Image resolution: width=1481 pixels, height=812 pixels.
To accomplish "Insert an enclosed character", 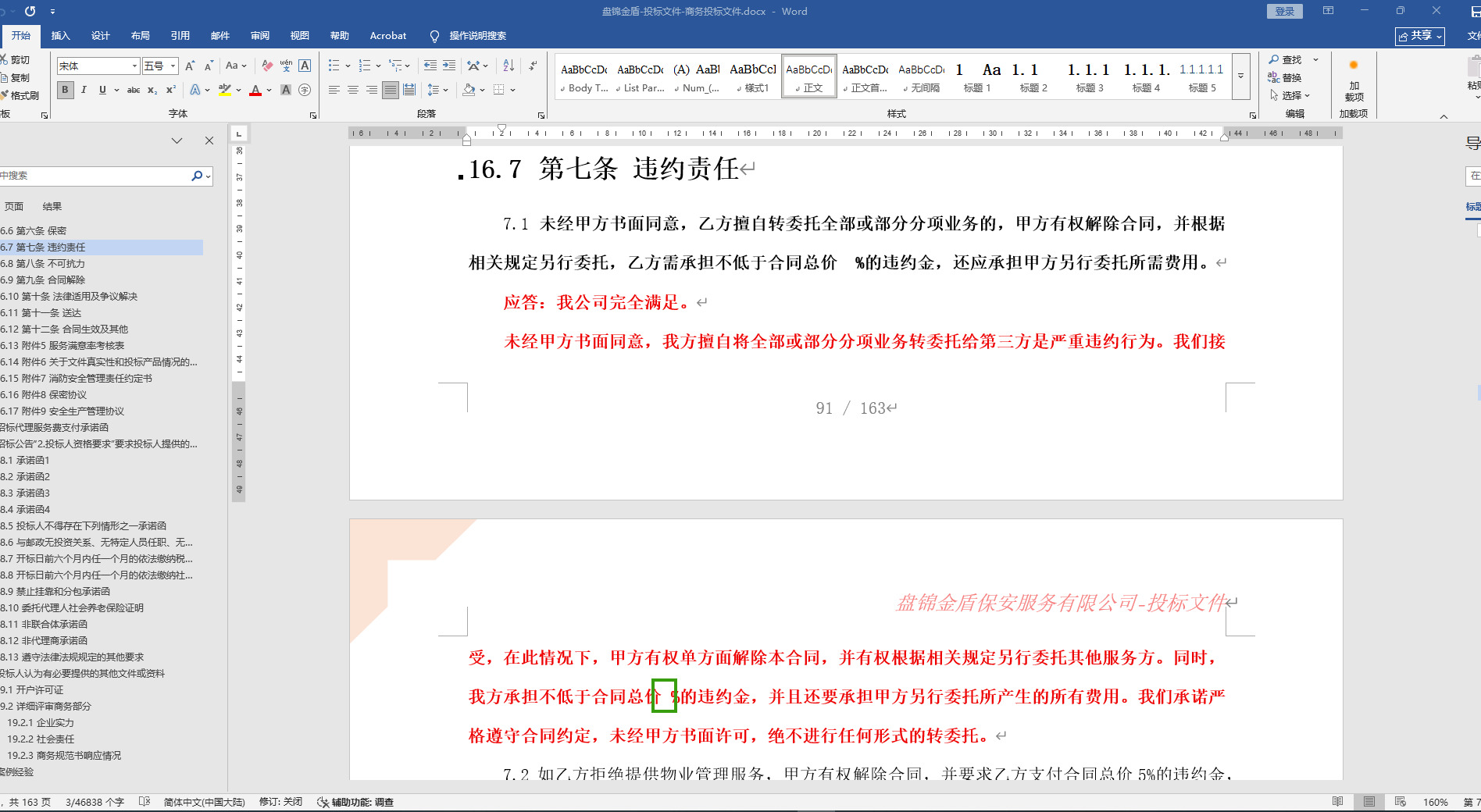I will (305, 91).
